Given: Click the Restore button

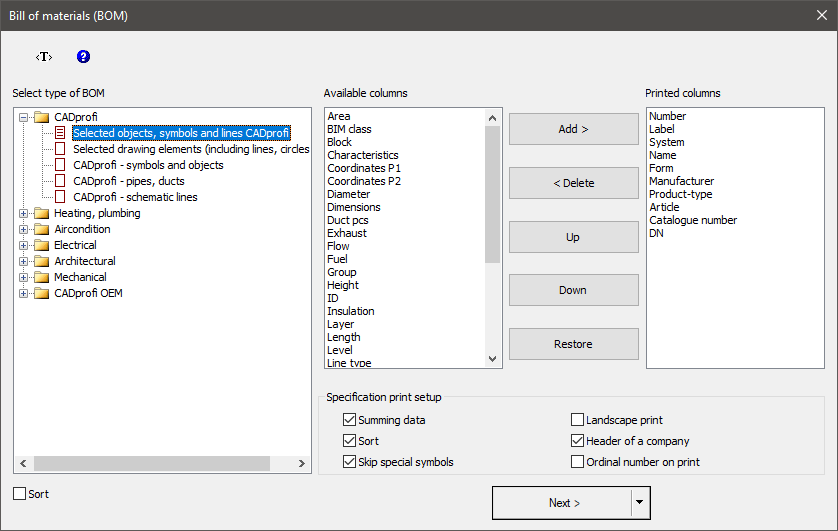Looking at the screenshot, I should click(x=573, y=344).
